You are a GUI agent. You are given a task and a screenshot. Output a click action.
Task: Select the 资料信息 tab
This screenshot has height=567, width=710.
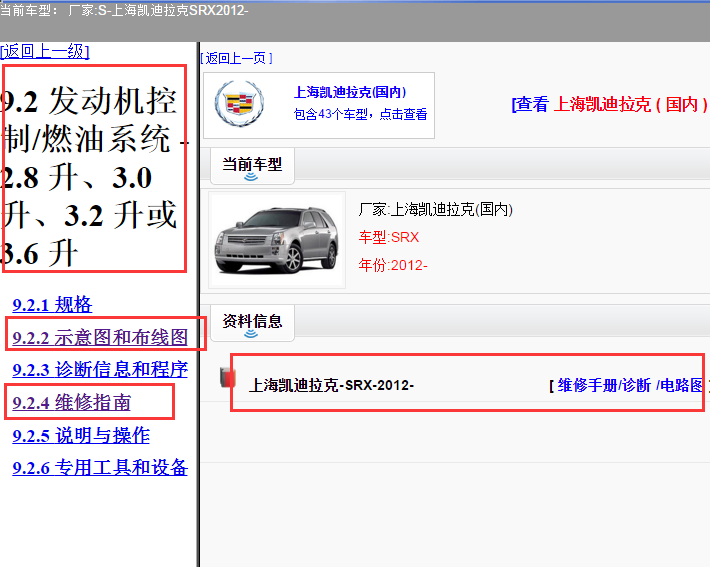[x=252, y=322]
